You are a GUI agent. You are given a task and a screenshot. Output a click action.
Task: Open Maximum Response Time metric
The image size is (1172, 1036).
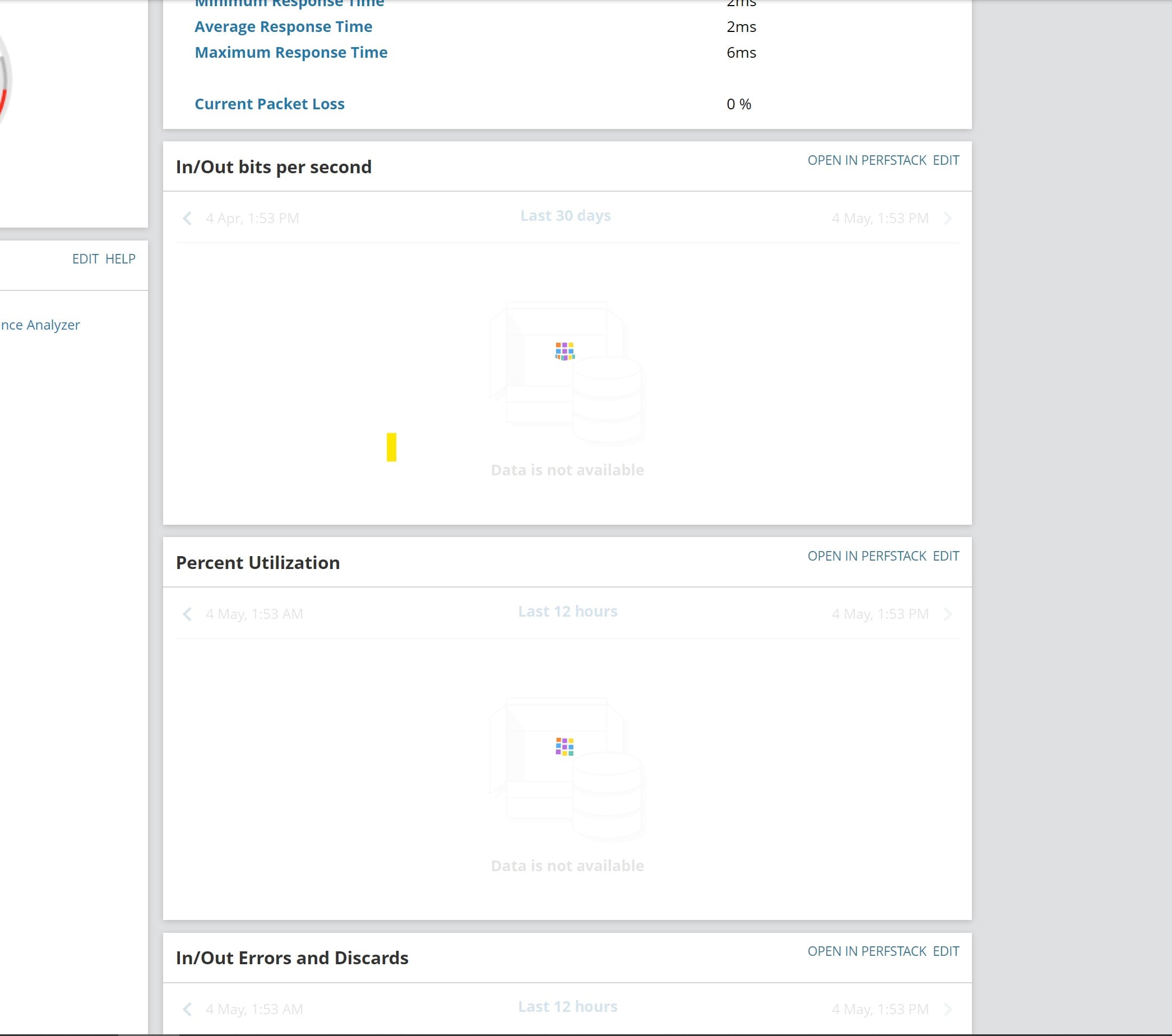pos(291,52)
